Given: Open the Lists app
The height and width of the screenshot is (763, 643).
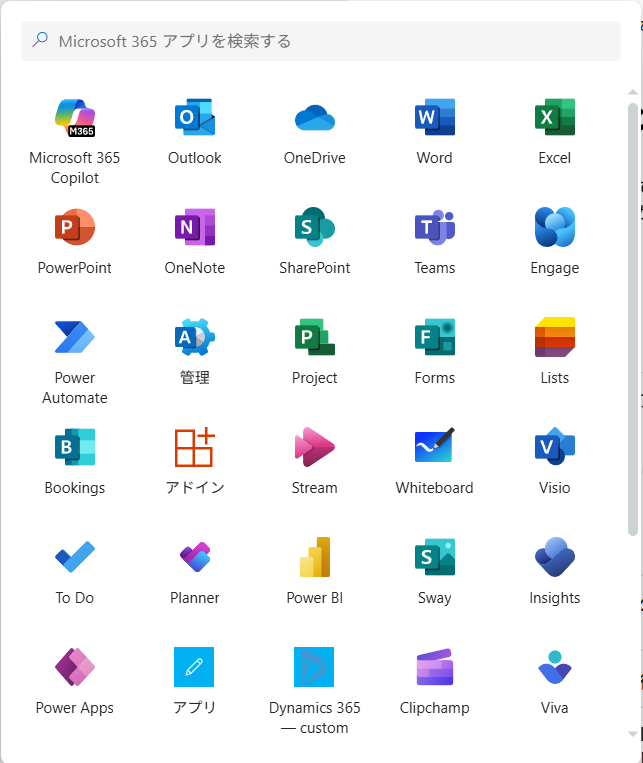Looking at the screenshot, I should (x=554, y=337).
